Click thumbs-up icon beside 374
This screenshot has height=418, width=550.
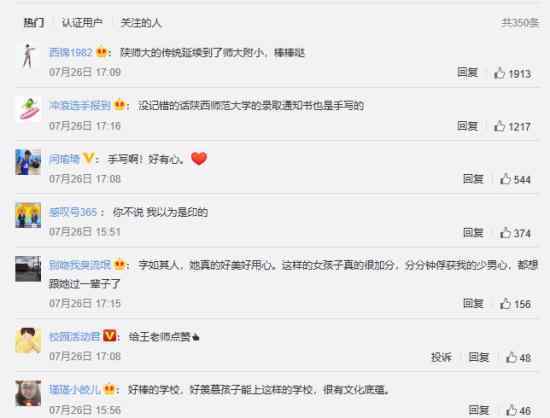(x=505, y=232)
